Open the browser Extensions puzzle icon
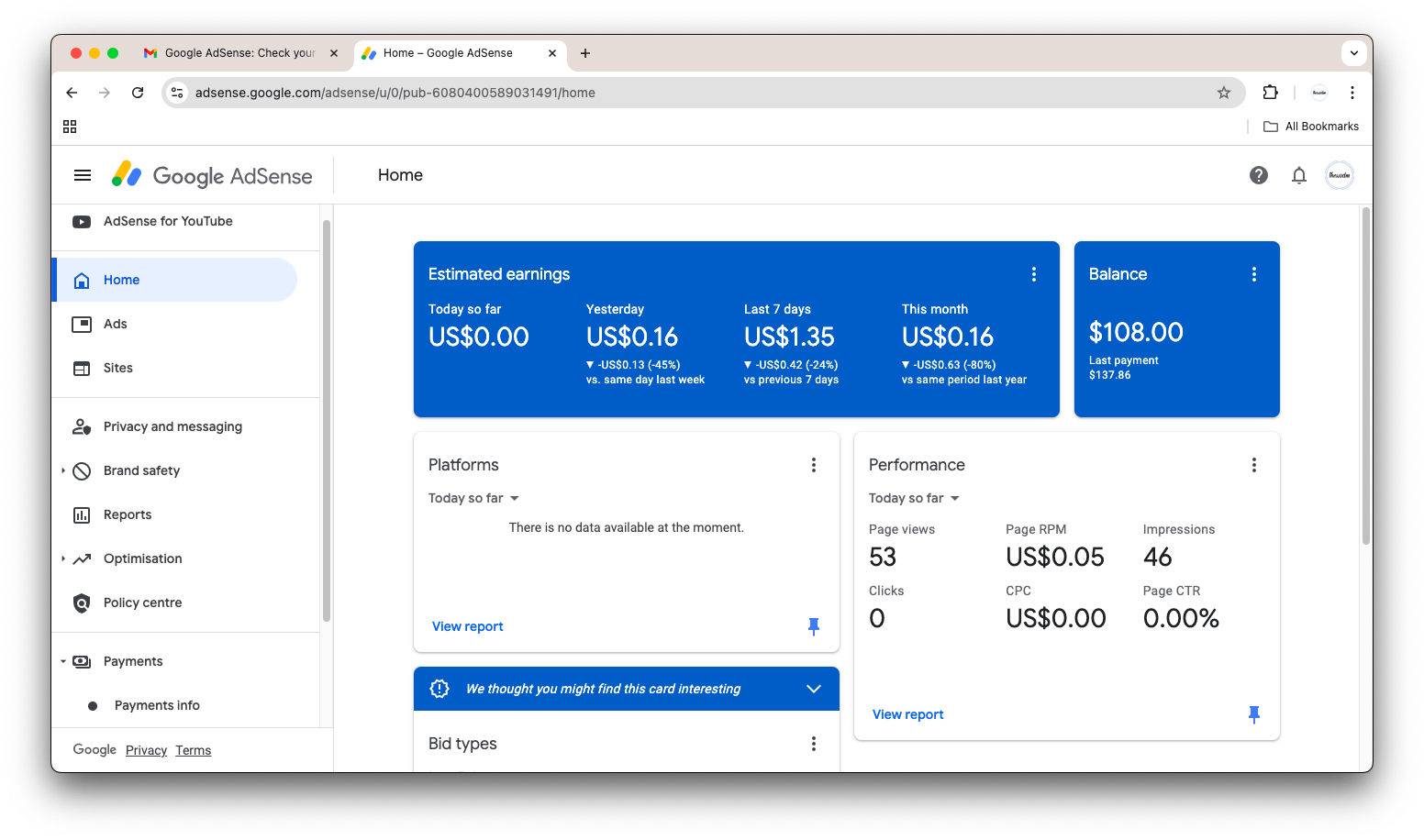1424x840 pixels. 1271,93
